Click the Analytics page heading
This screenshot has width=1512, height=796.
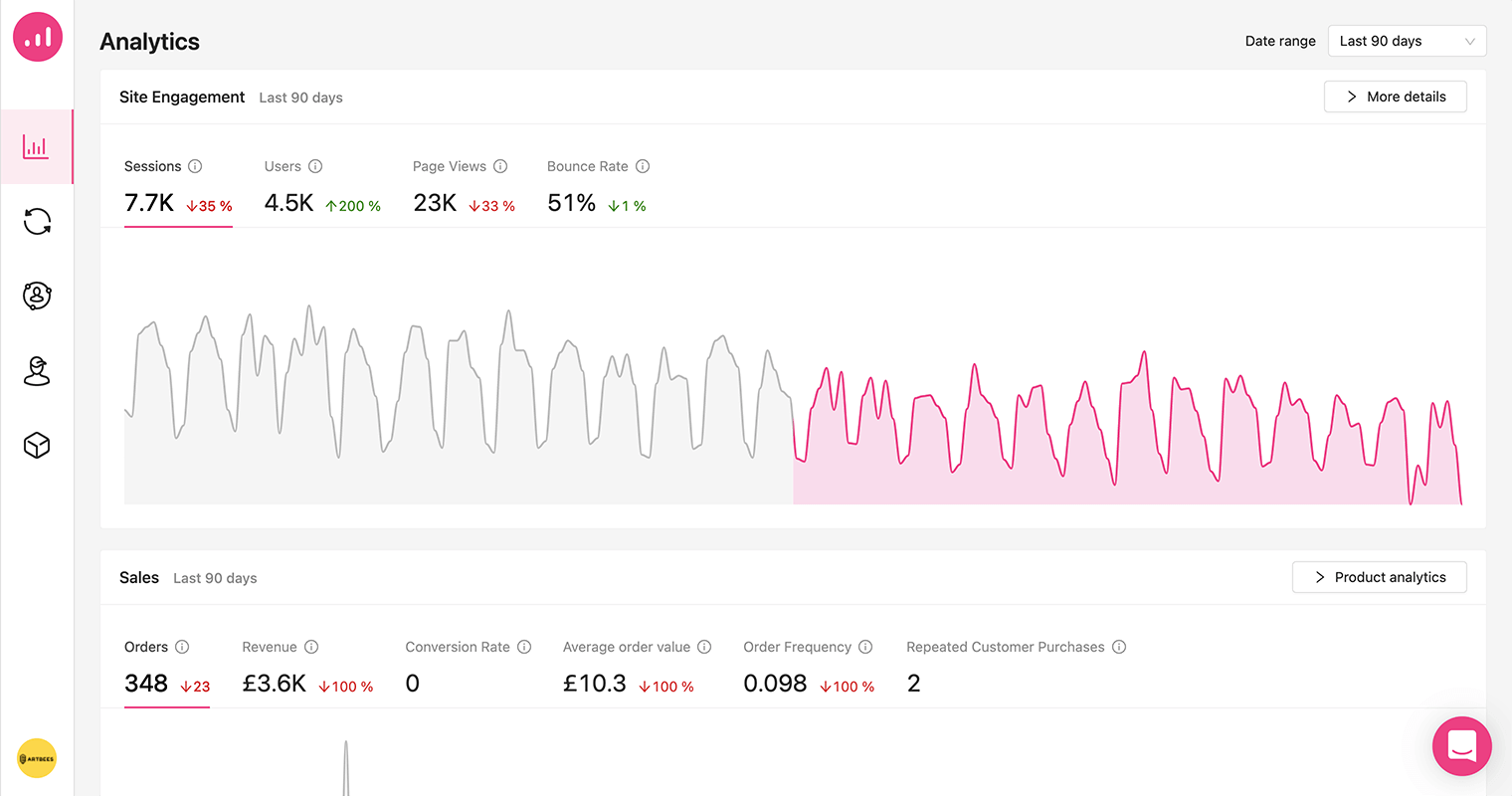pyautogui.click(x=149, y=41)
